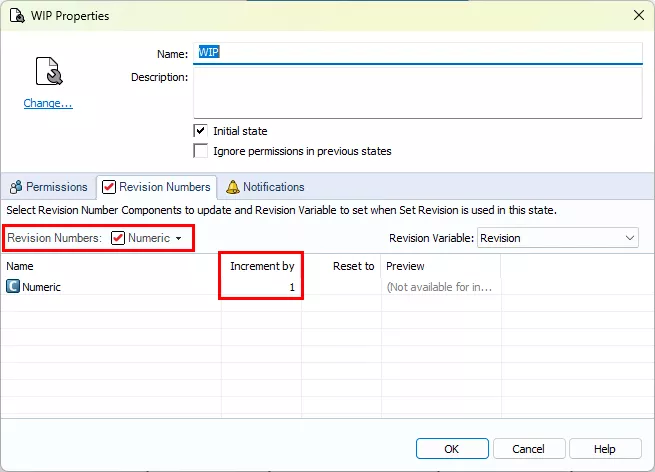
Task: Click the empty Reset to cell for Numeric
Action: (x=341, y=287)
